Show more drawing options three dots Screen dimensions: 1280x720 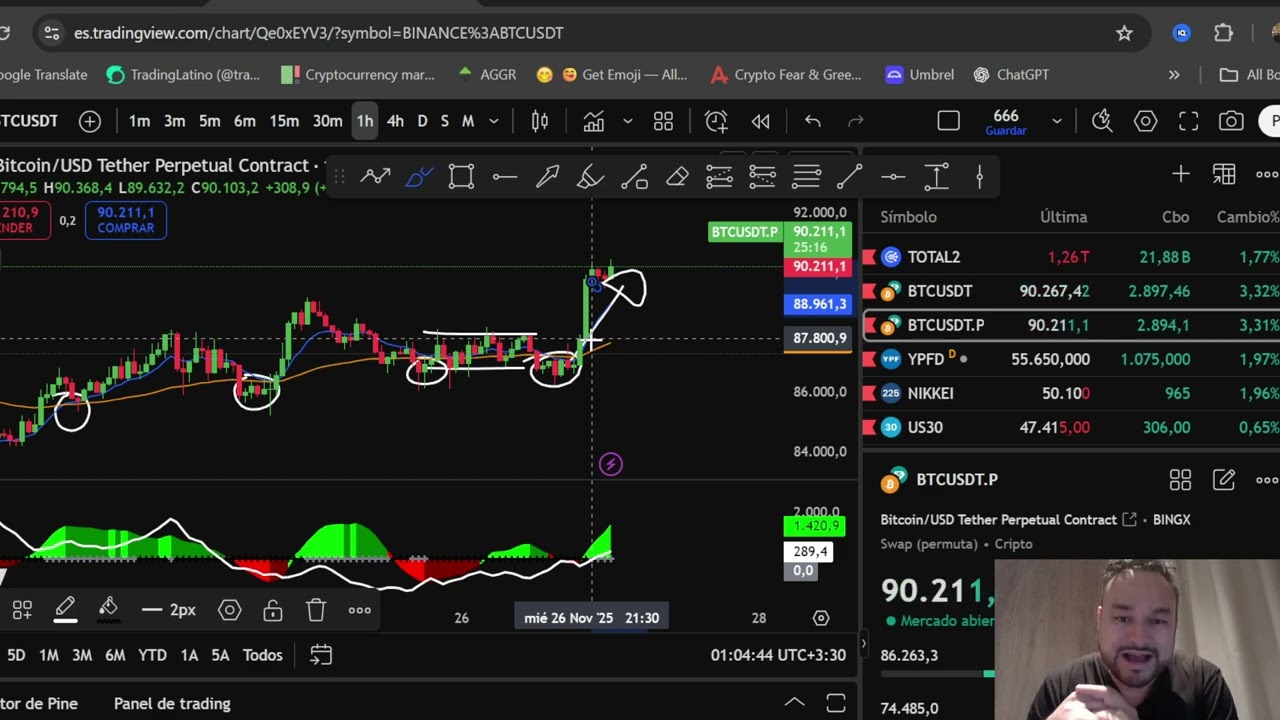pos(359,610)
